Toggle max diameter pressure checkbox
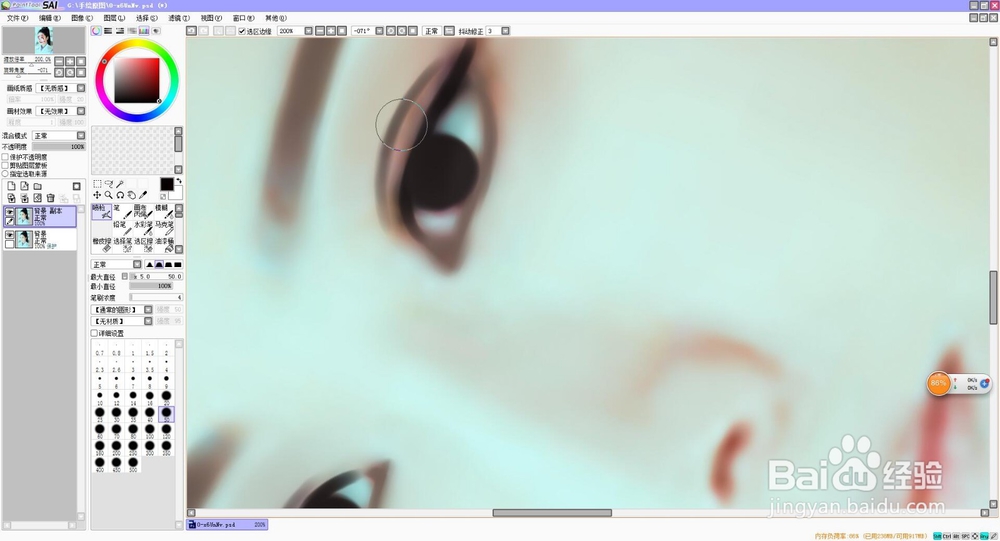This screenshot has height=541, width=1000. point(124,276)
